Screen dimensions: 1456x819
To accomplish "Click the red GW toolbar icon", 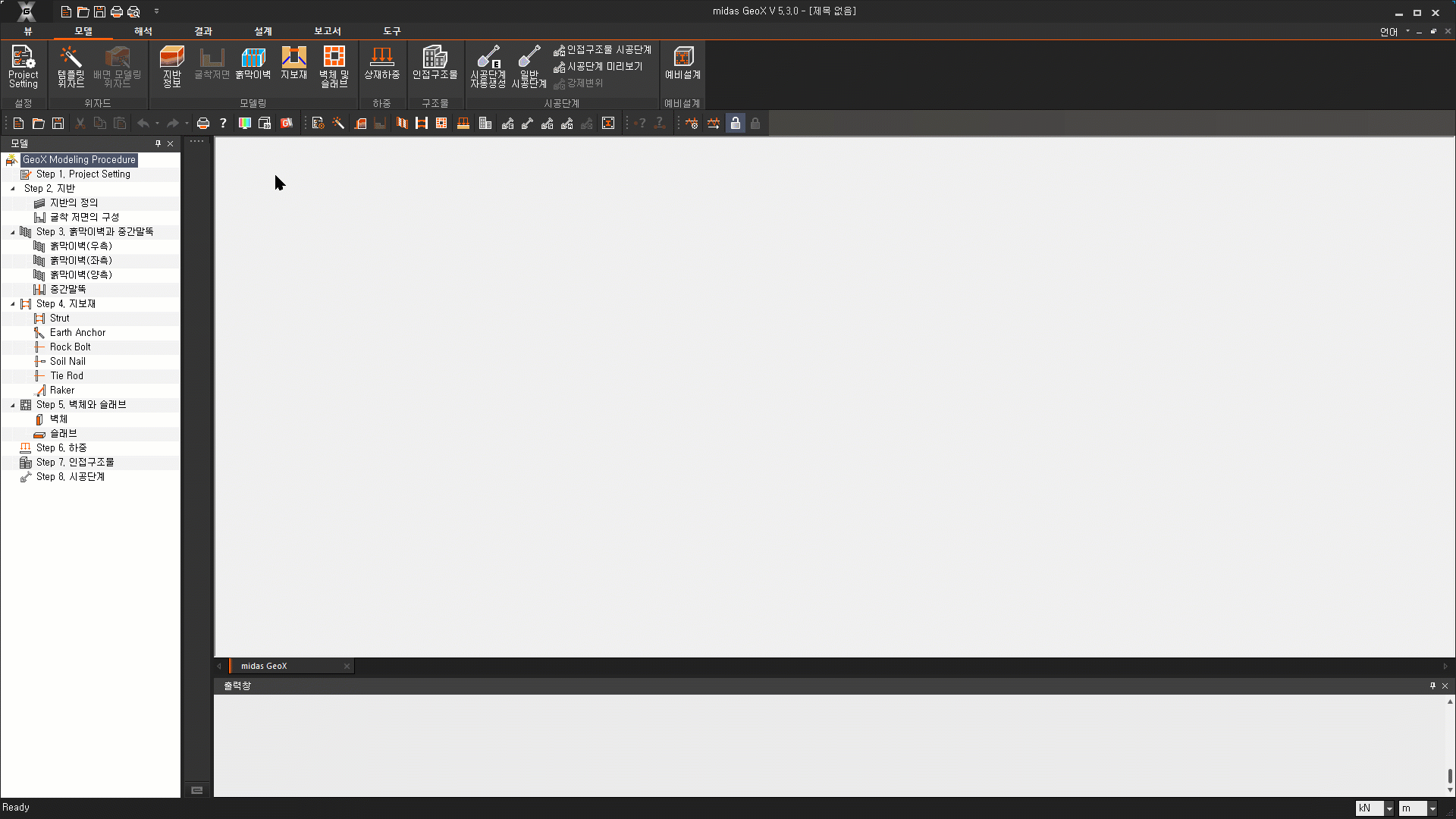I will click(x=287, y=124).
